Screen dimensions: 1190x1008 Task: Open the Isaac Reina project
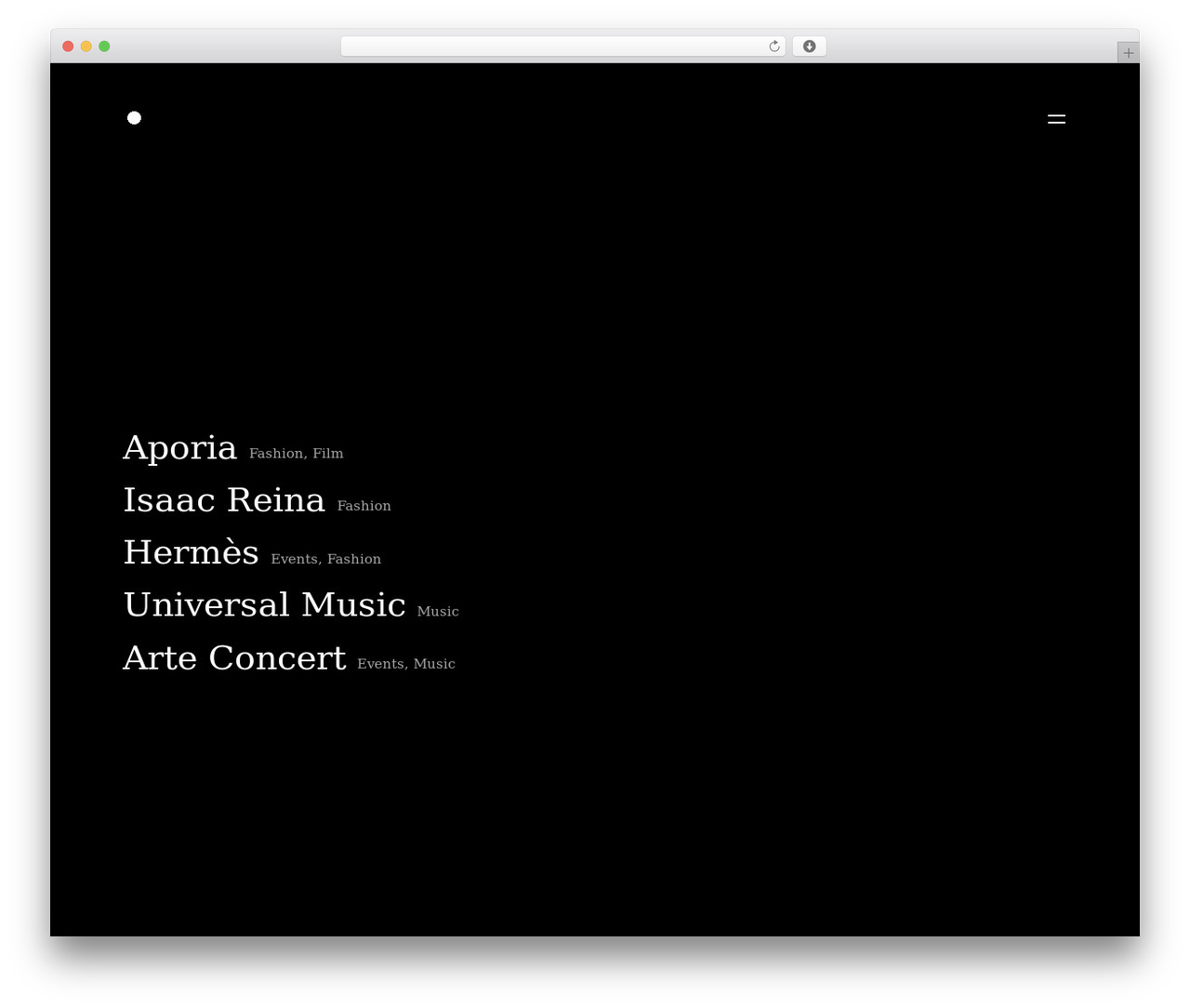pyautogui.click(x=224, y=500)
